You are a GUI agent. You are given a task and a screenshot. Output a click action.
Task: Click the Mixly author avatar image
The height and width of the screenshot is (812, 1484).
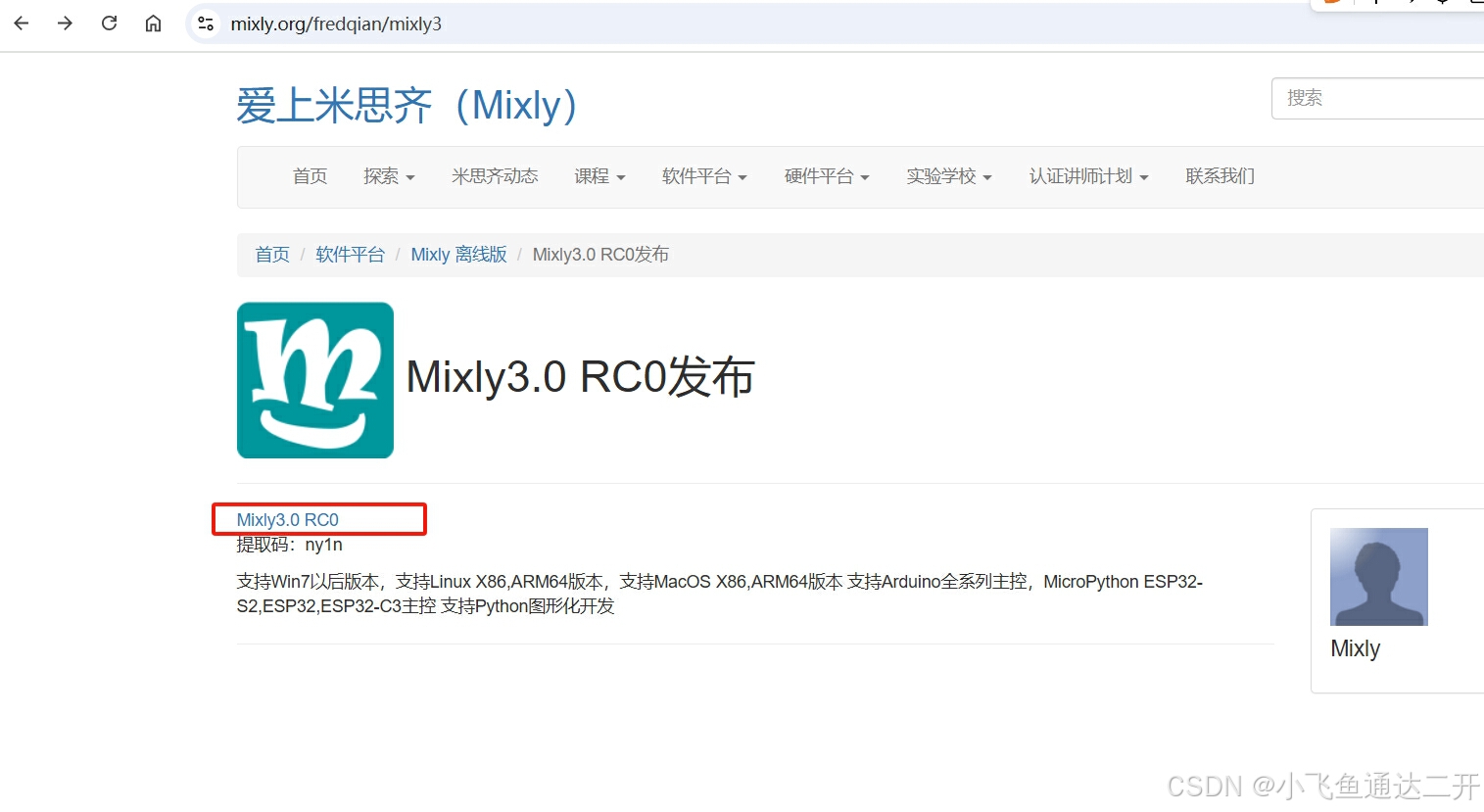coord(1379,577)
